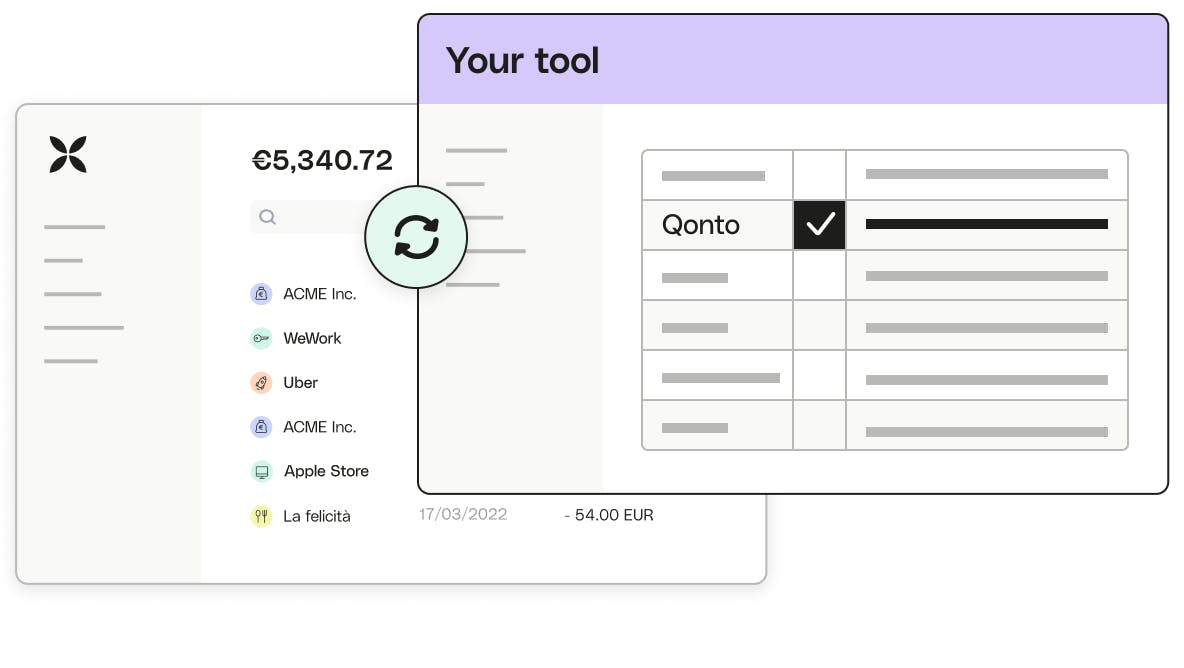This screenshot has height=668, width=1184.
Task: Select the ACME Inc. briefcase icon
Action: 261,294
